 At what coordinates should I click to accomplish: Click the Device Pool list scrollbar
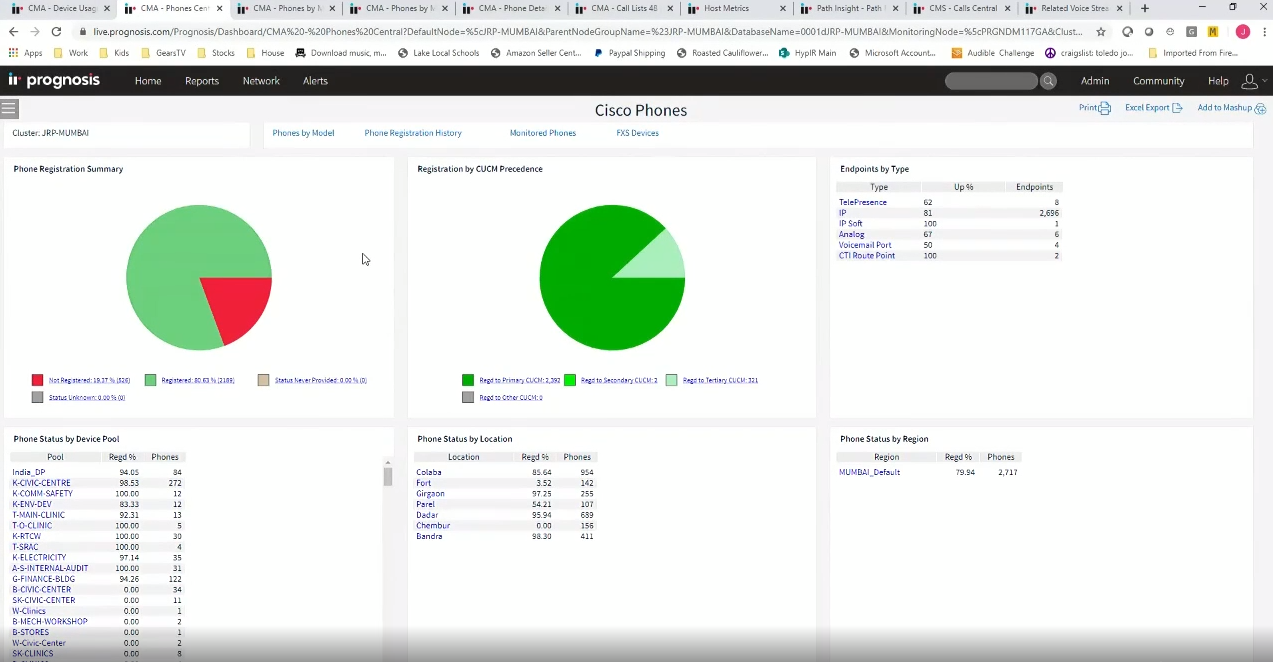pos(388,476)
